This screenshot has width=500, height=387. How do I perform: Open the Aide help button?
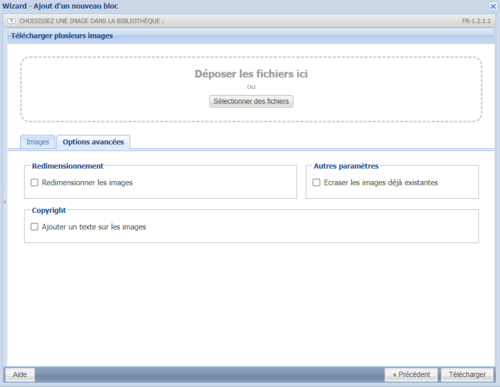coord(20,374)
